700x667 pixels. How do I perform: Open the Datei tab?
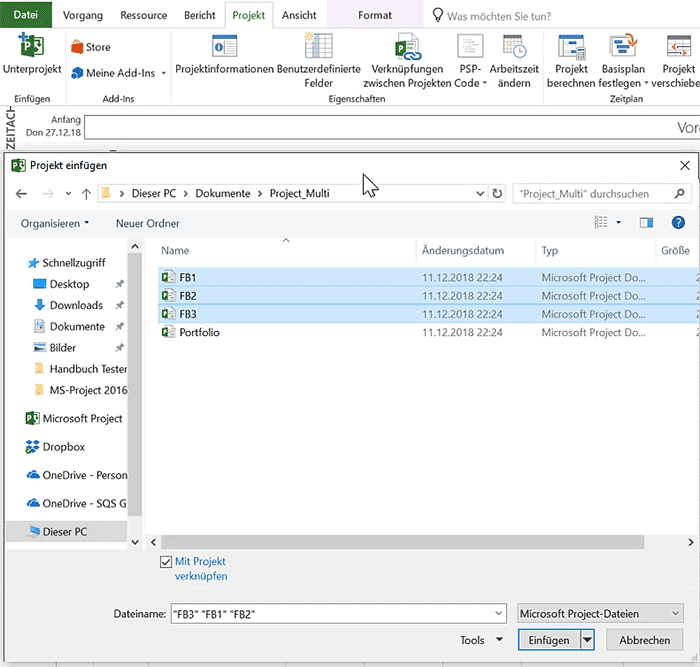click(x=27, y=16)
